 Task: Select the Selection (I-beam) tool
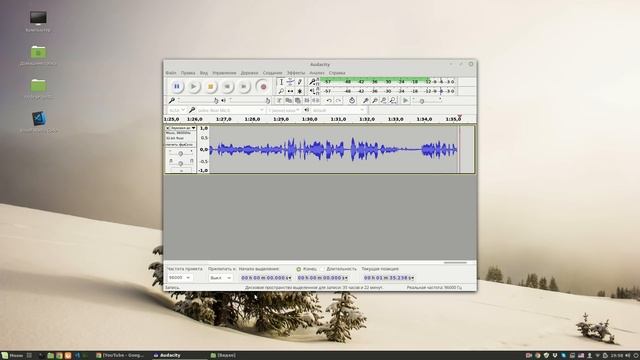[281, 82]
